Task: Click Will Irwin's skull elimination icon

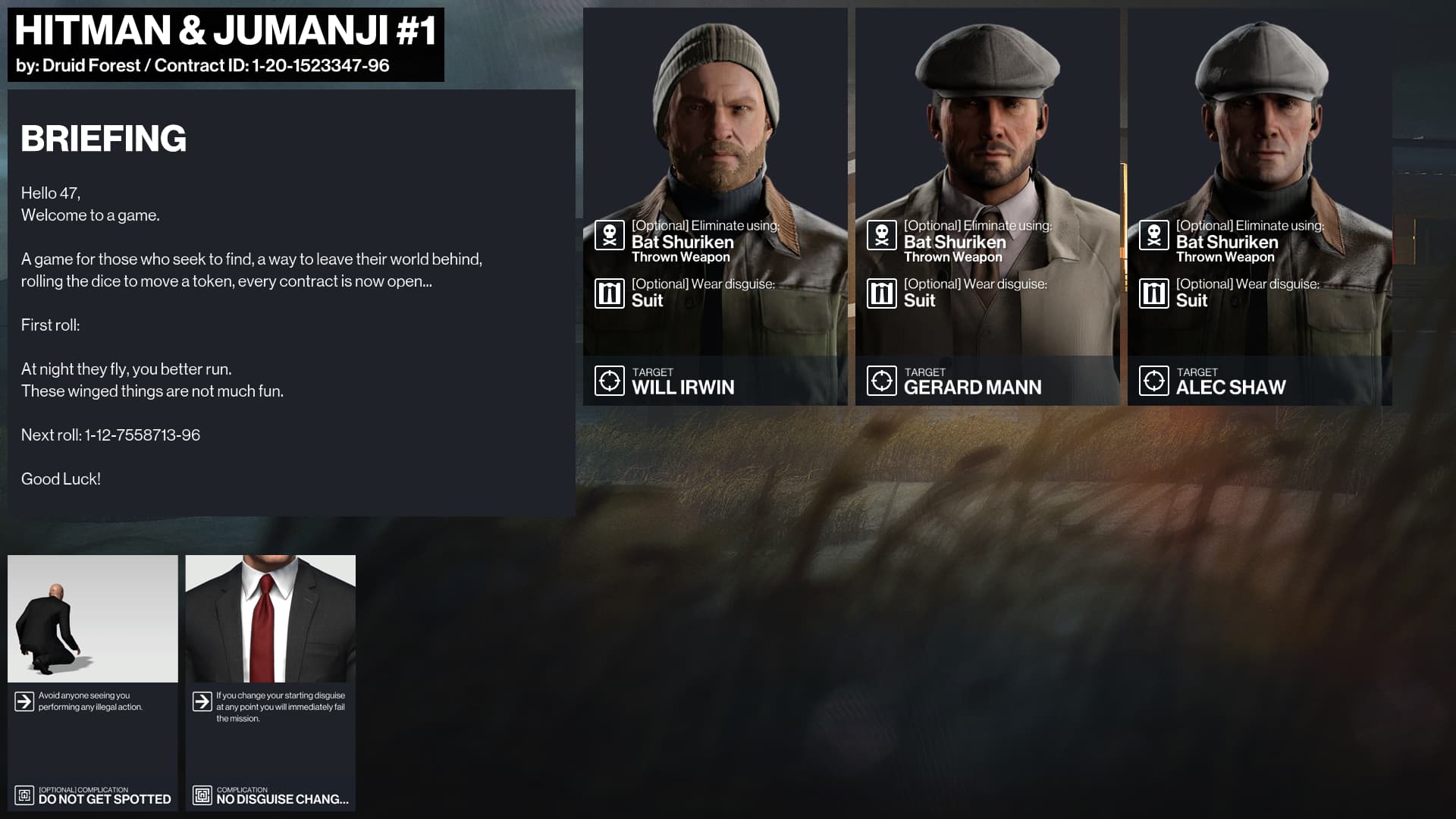Action: (609, 235)
